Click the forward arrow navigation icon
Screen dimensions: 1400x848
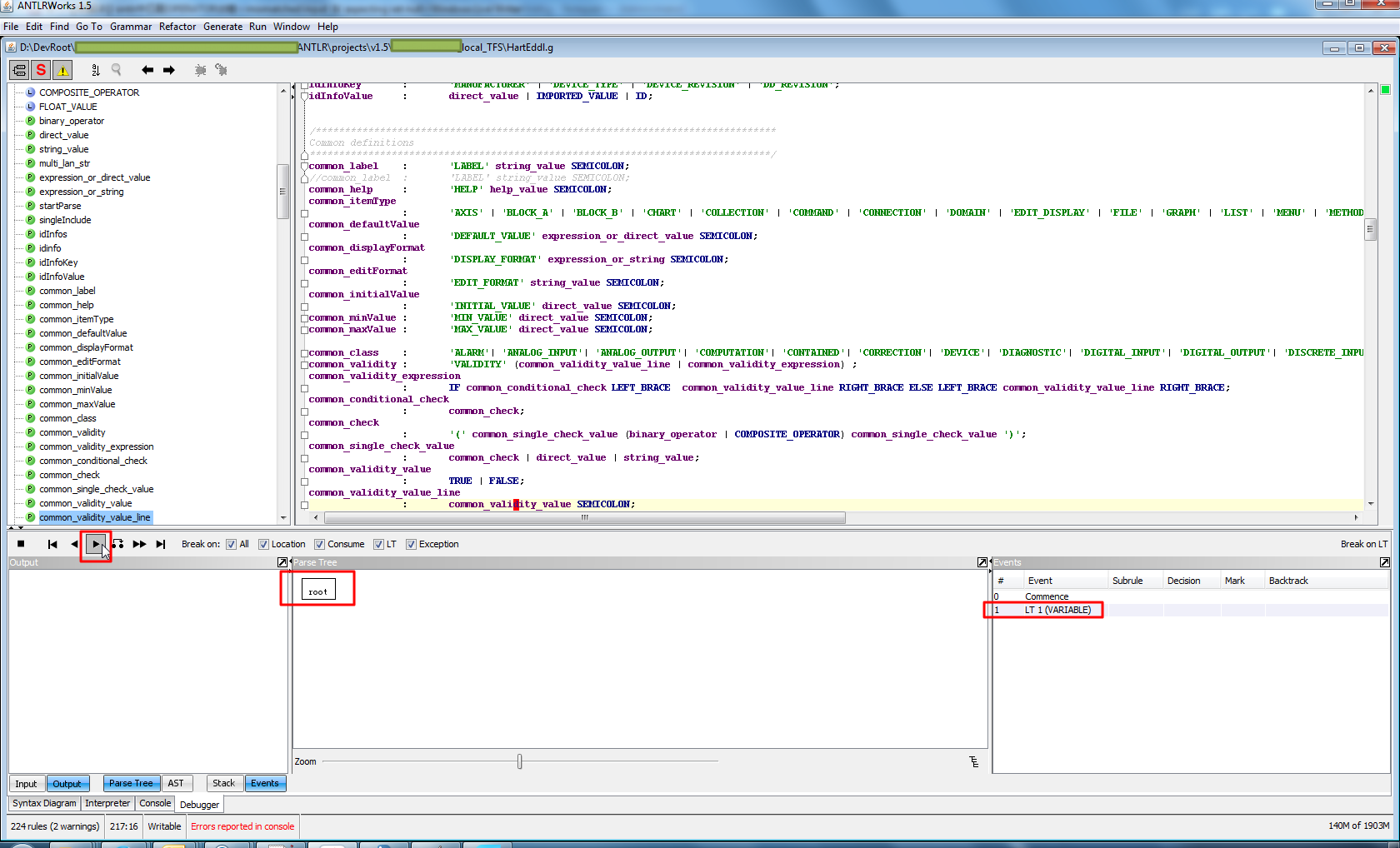tap(169, 70)
